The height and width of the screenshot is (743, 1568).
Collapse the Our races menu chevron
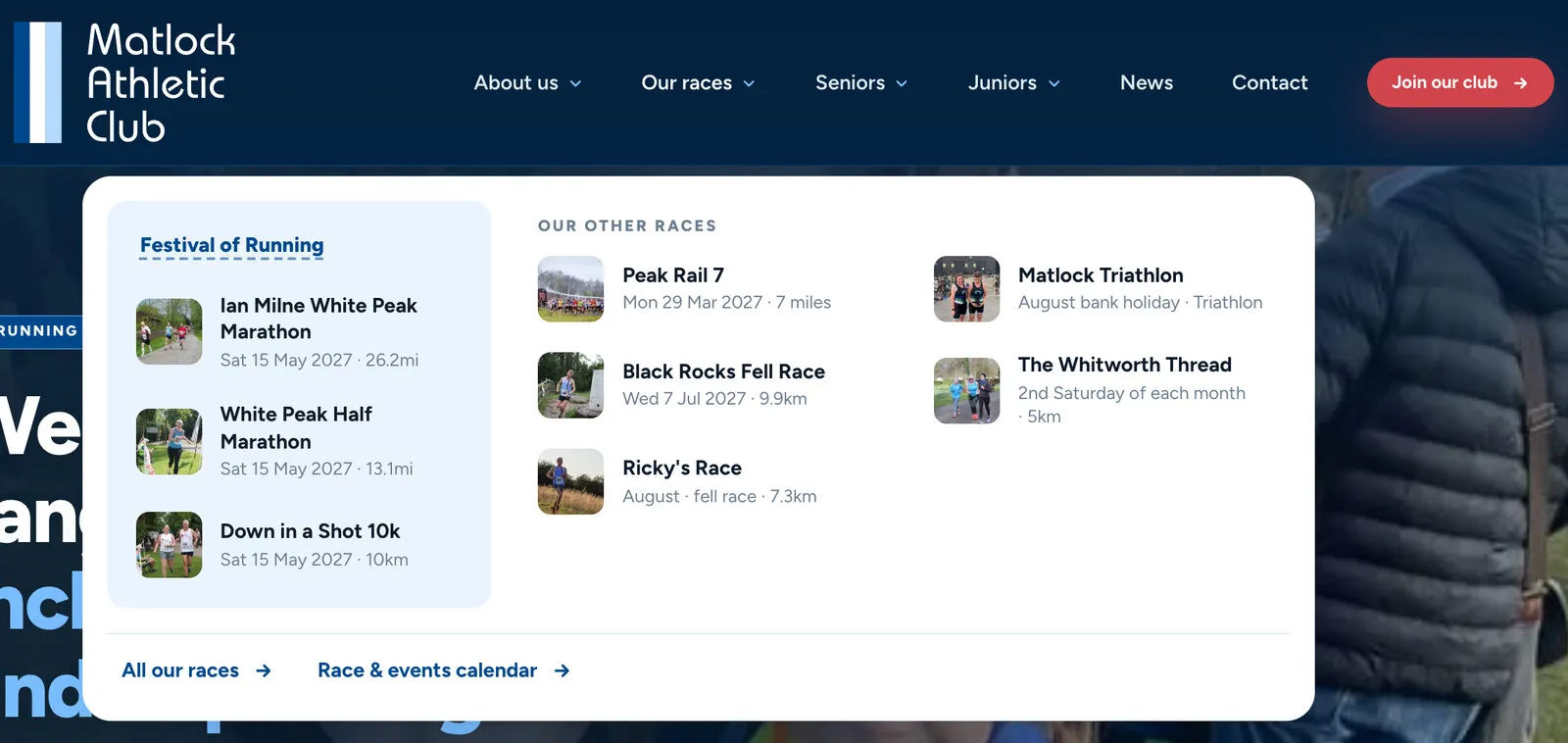pyautogui.click(x=749, y=83)
